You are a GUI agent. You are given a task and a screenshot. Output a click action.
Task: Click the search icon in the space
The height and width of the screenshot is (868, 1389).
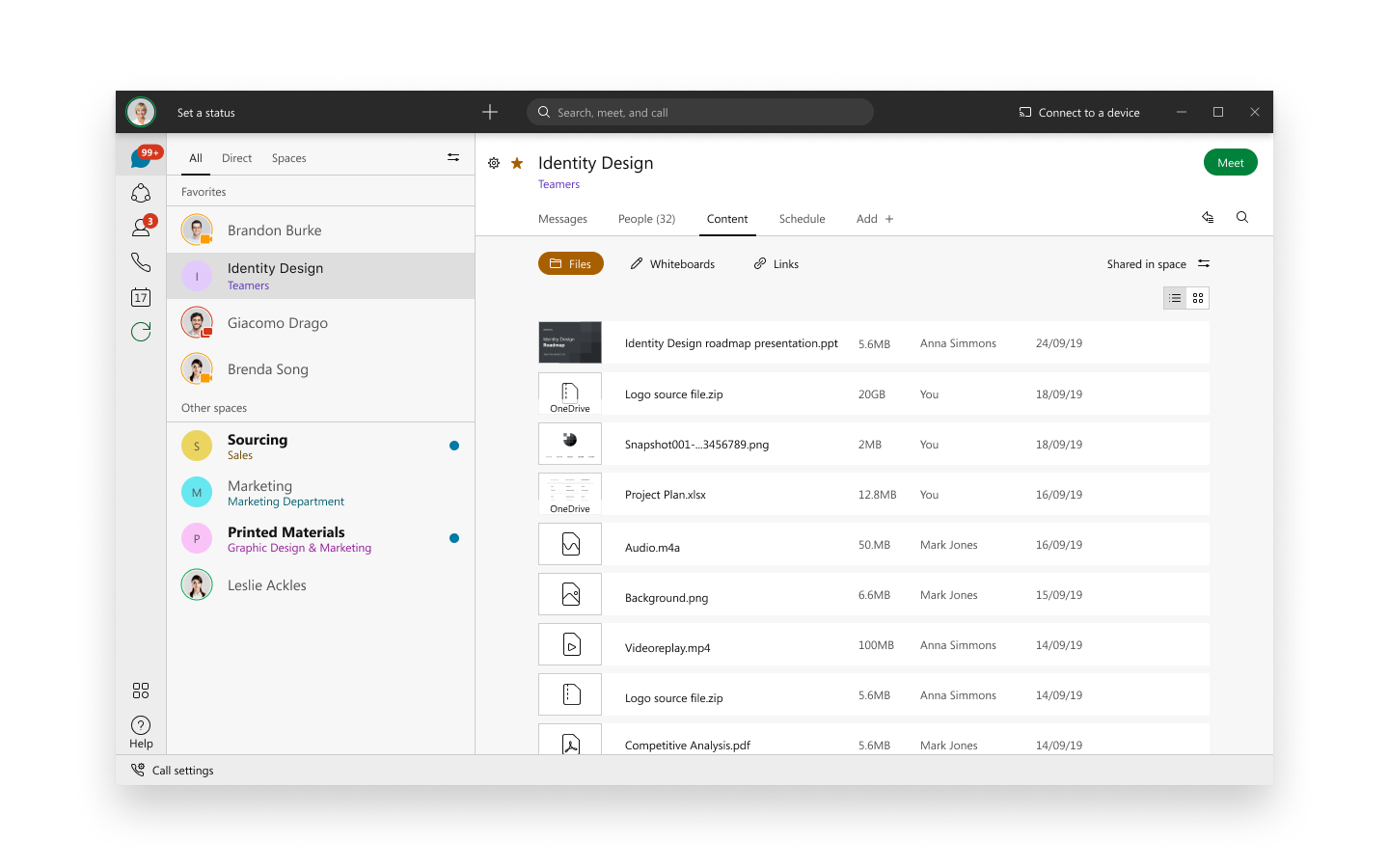1242,218
